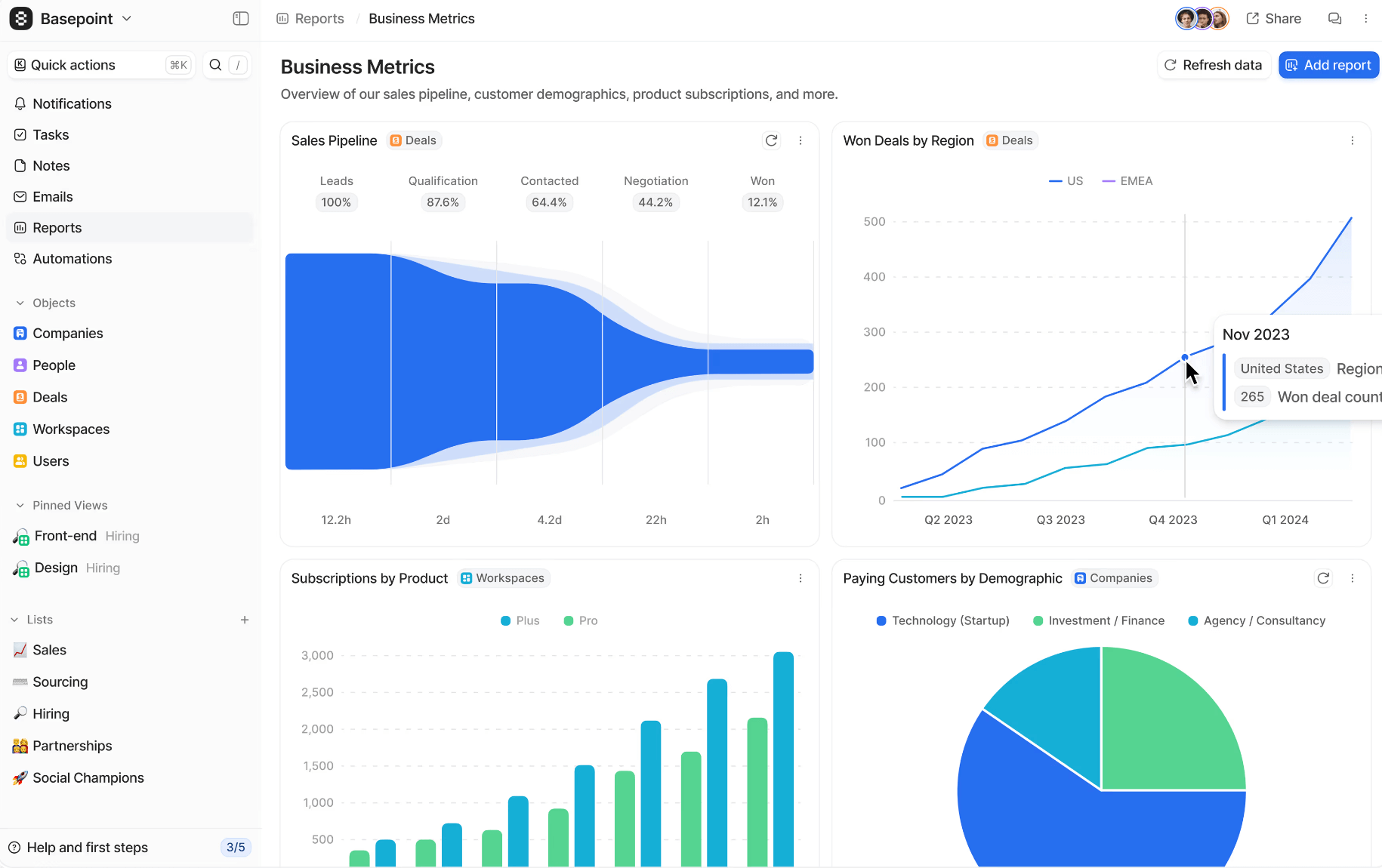Open the page more options menu
This screenshot has height=868, width=1382.
pyautogui.click(x=1366, y=19)
